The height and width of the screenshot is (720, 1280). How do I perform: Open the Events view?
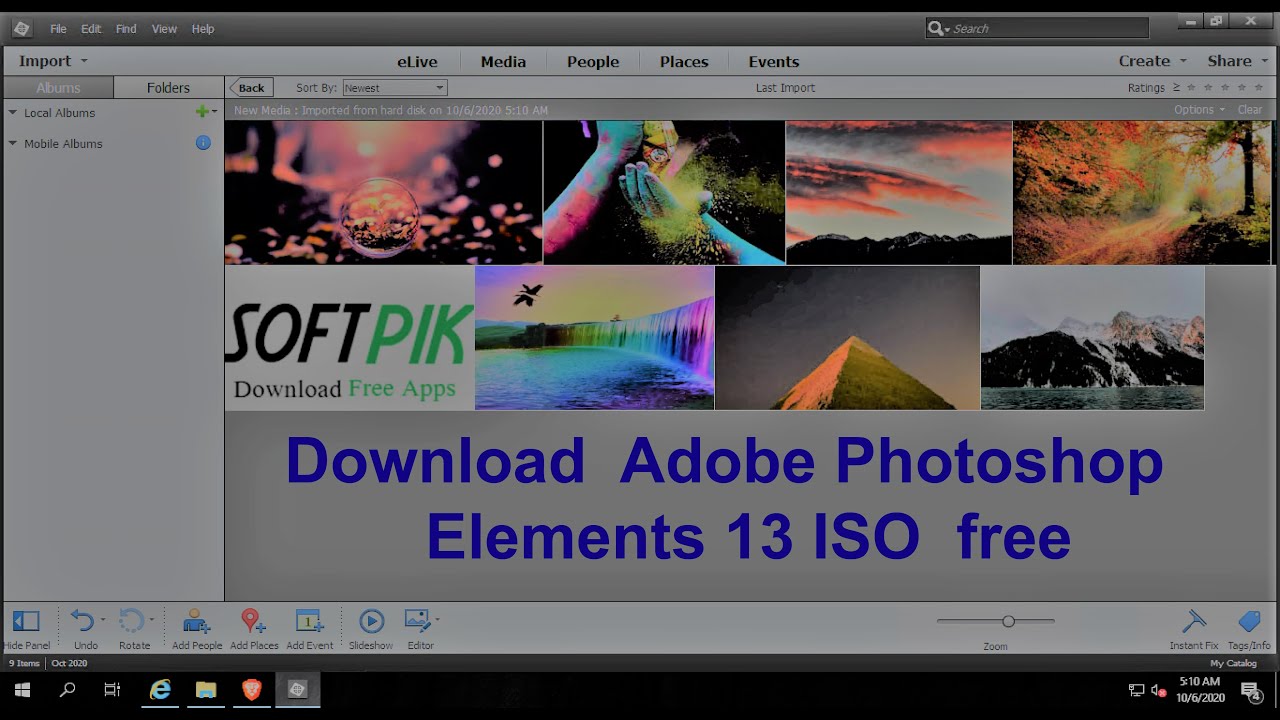774,62
